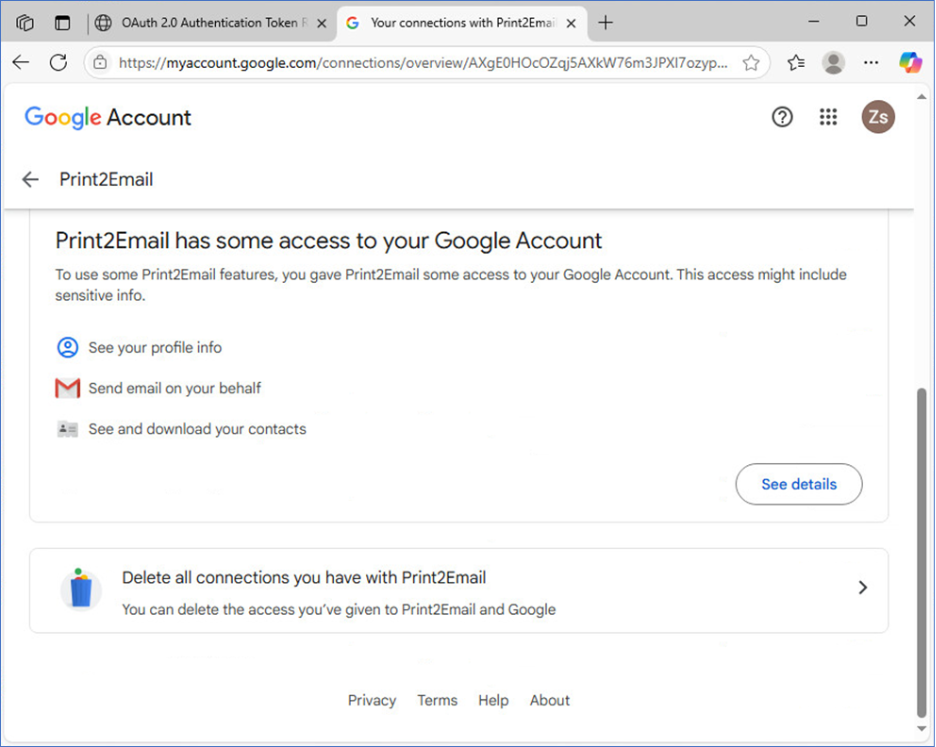Open a new browser tab

coord(605,23)
